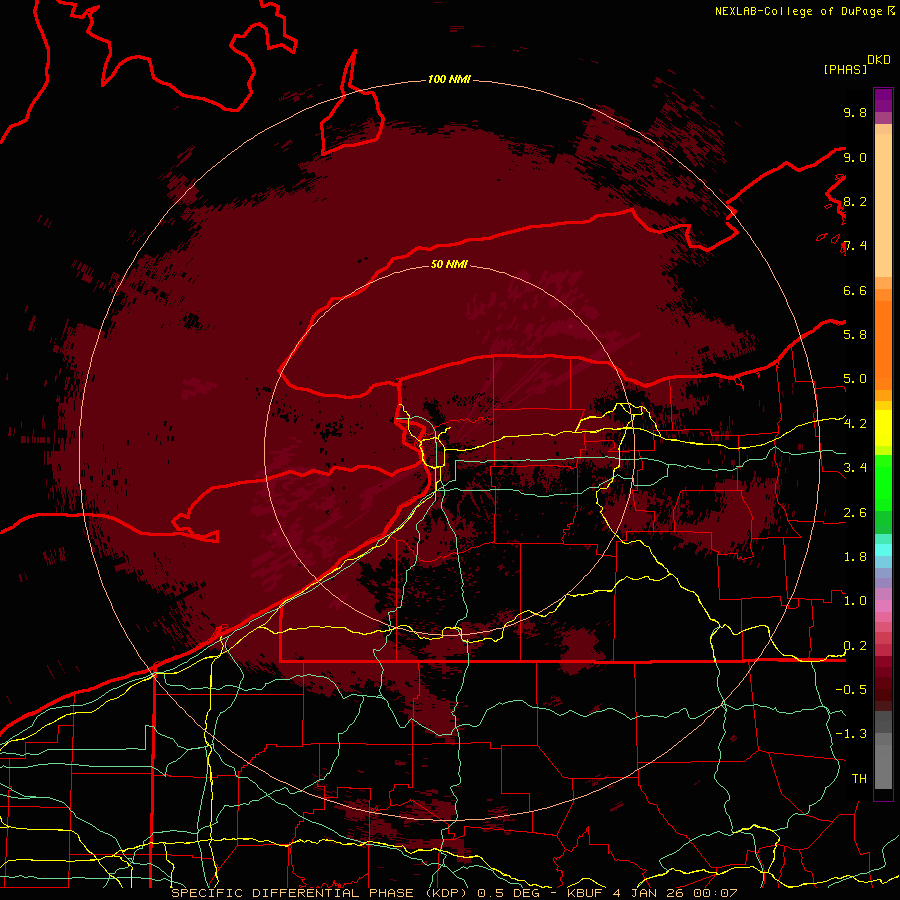
Task: Click the 7.4 value on the scale
Action: [x=855, y=246]
